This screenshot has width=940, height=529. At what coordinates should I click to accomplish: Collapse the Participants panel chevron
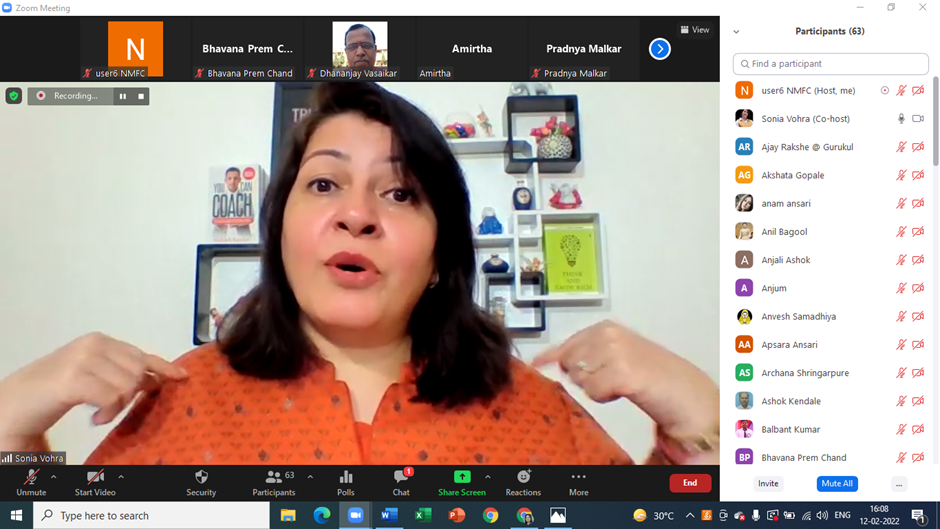pyautogui.click(x=737, y=32)
